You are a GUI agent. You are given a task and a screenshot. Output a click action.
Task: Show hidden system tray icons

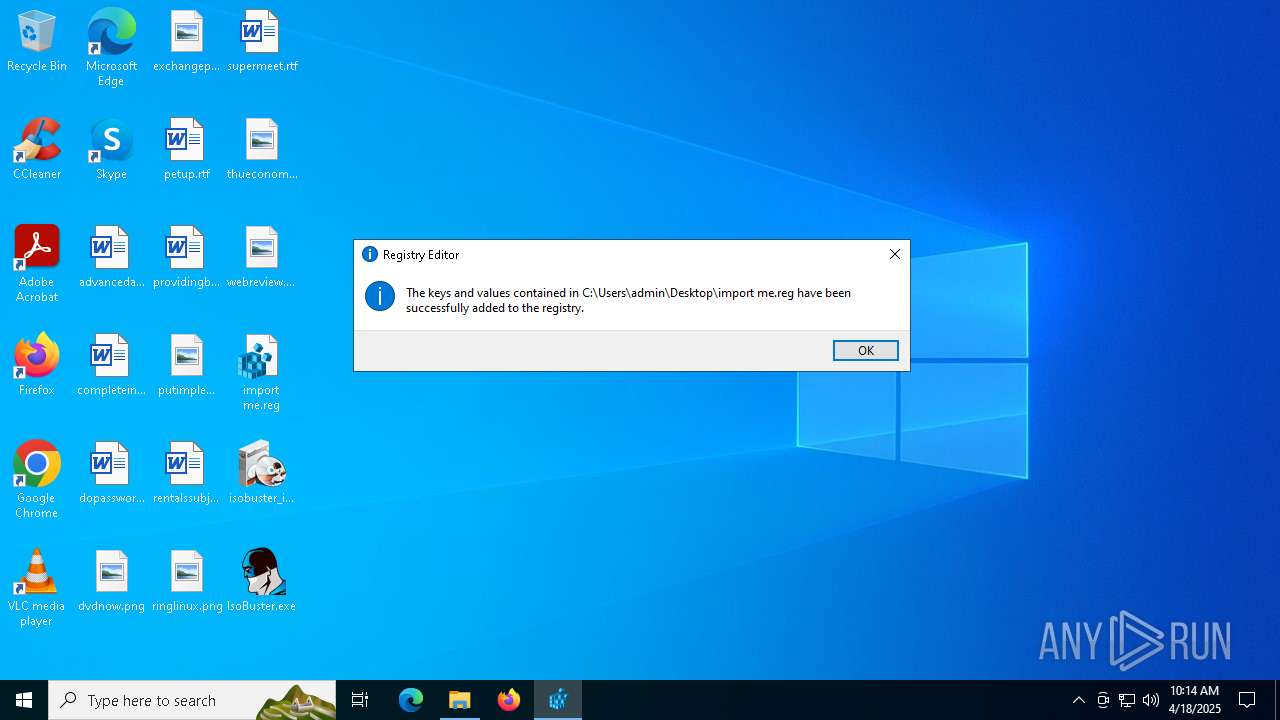[1078, 700]
